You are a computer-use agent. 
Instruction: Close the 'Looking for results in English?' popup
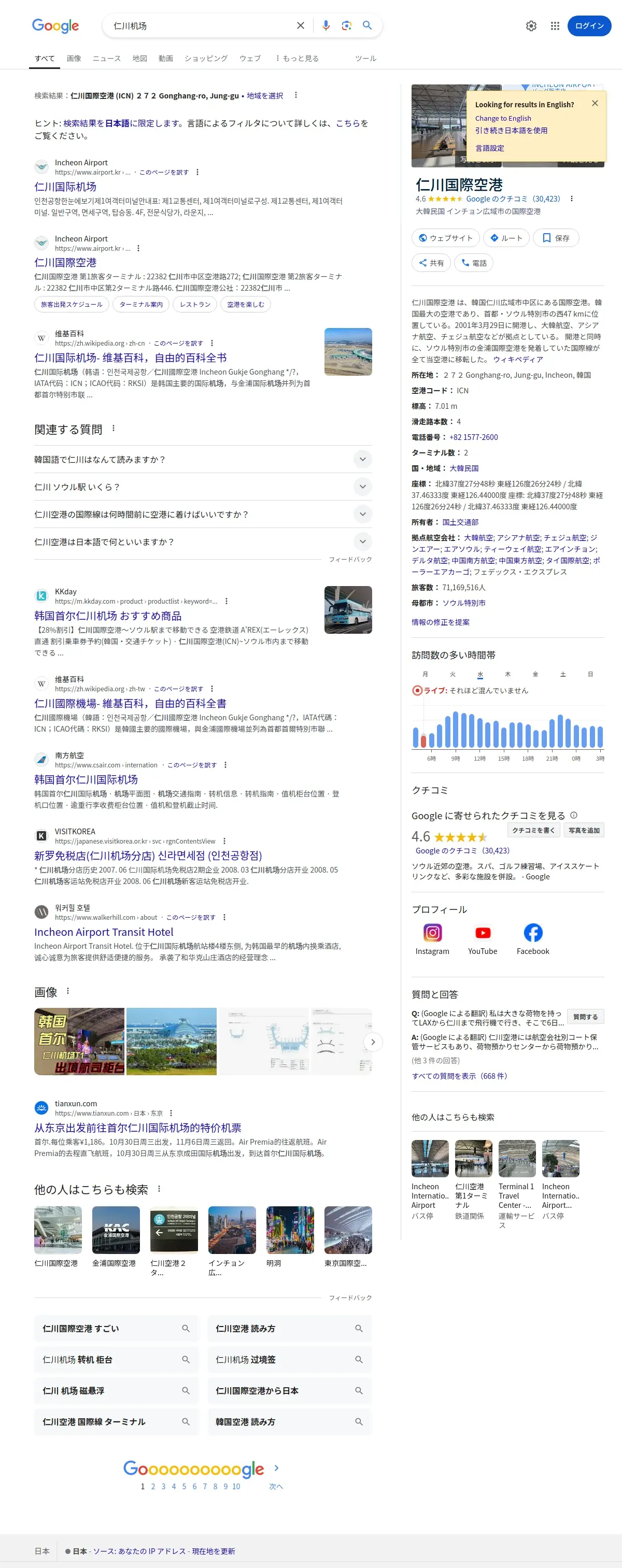pos(595,104)
